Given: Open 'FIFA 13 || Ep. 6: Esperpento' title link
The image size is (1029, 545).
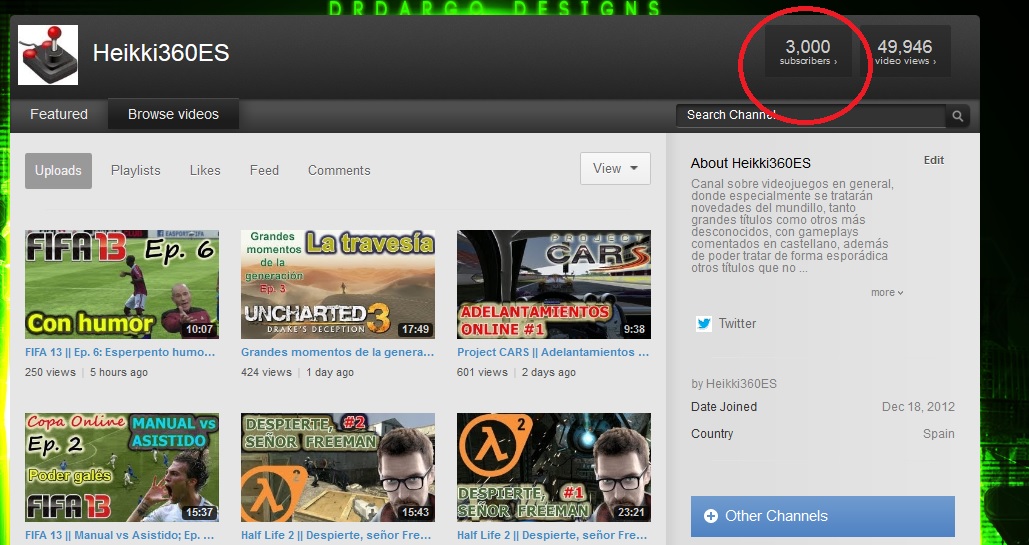Looking at the screenshot, I should click(x=120, y=353).
